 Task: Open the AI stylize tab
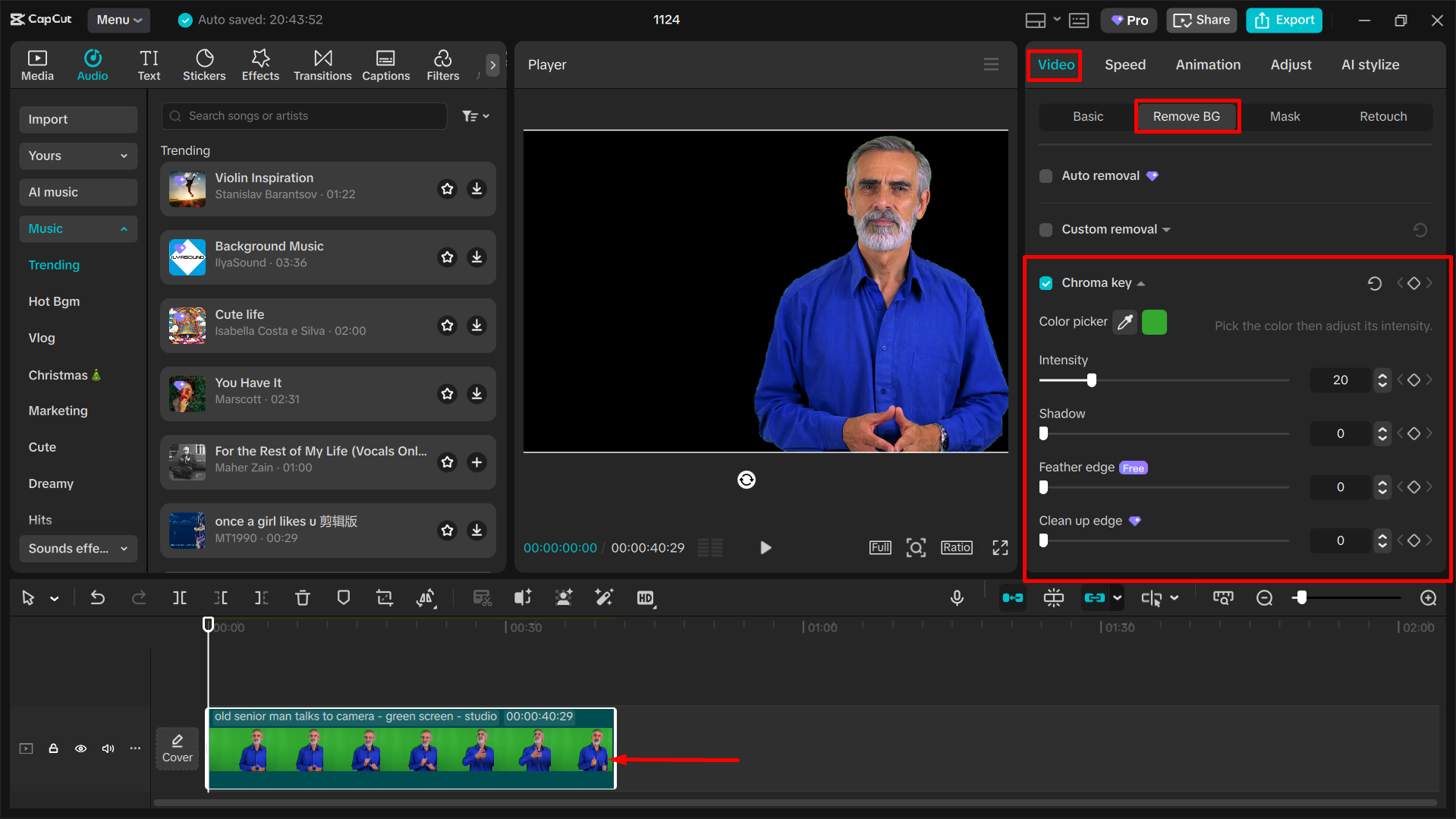coord(1370,65)
